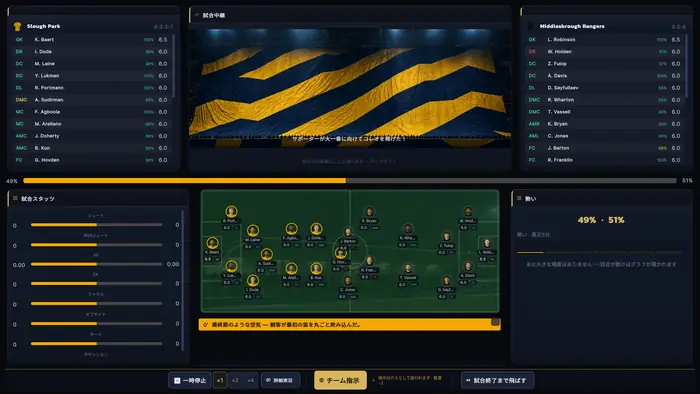Set match speed to ×1
This screenshot has width=700, height=394.
[220, 380]
